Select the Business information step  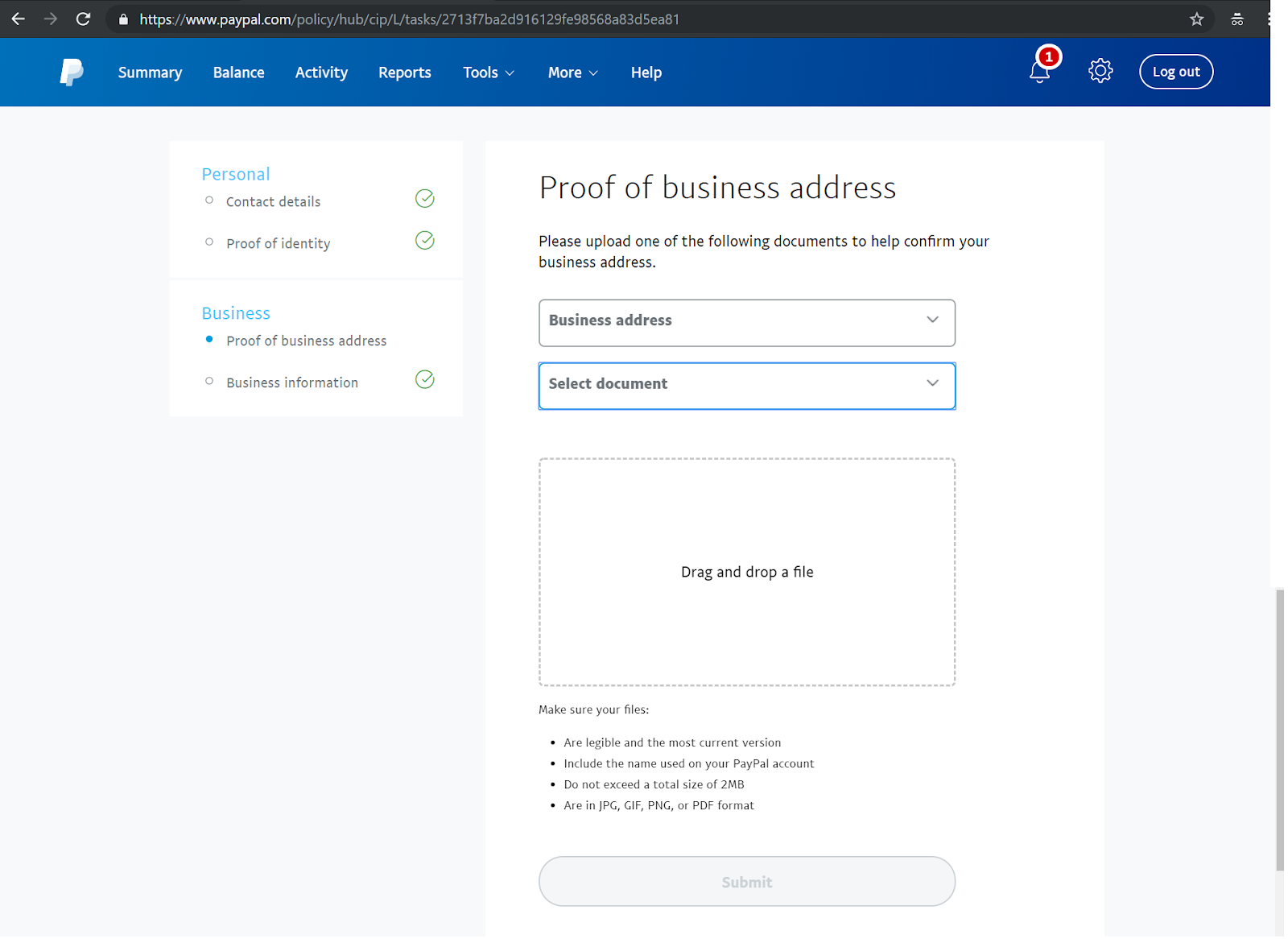point(292,383)
